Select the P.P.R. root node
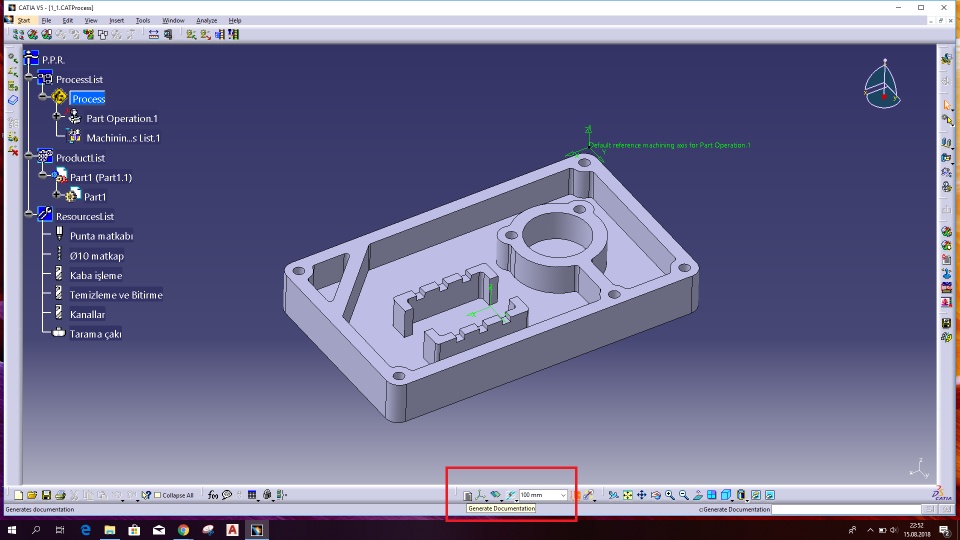Image resolution: width=960 pixels, height=540 pixels. [53, 60]
